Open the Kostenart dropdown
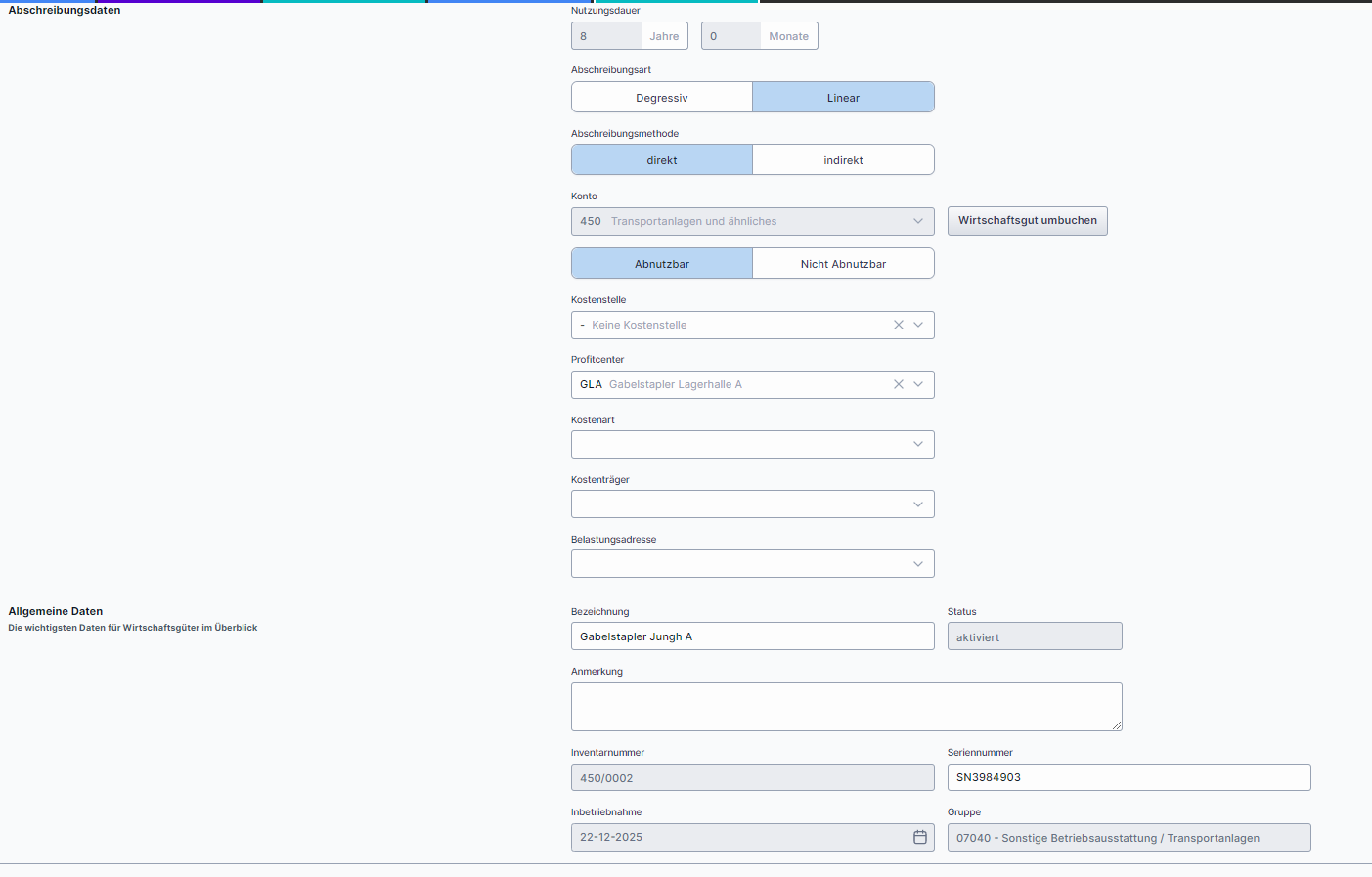This screenshot has width=1372, height=877. coord(752,445)
